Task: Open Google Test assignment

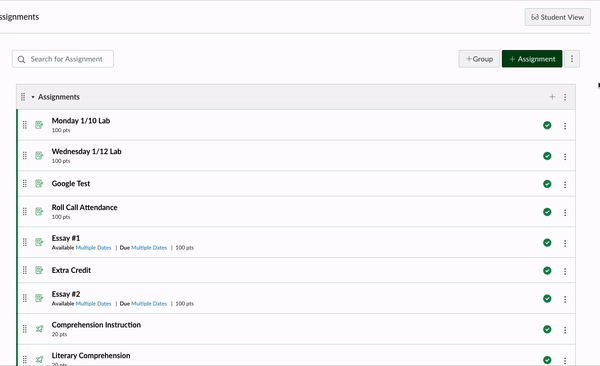Action: click(x=71, y=183)
